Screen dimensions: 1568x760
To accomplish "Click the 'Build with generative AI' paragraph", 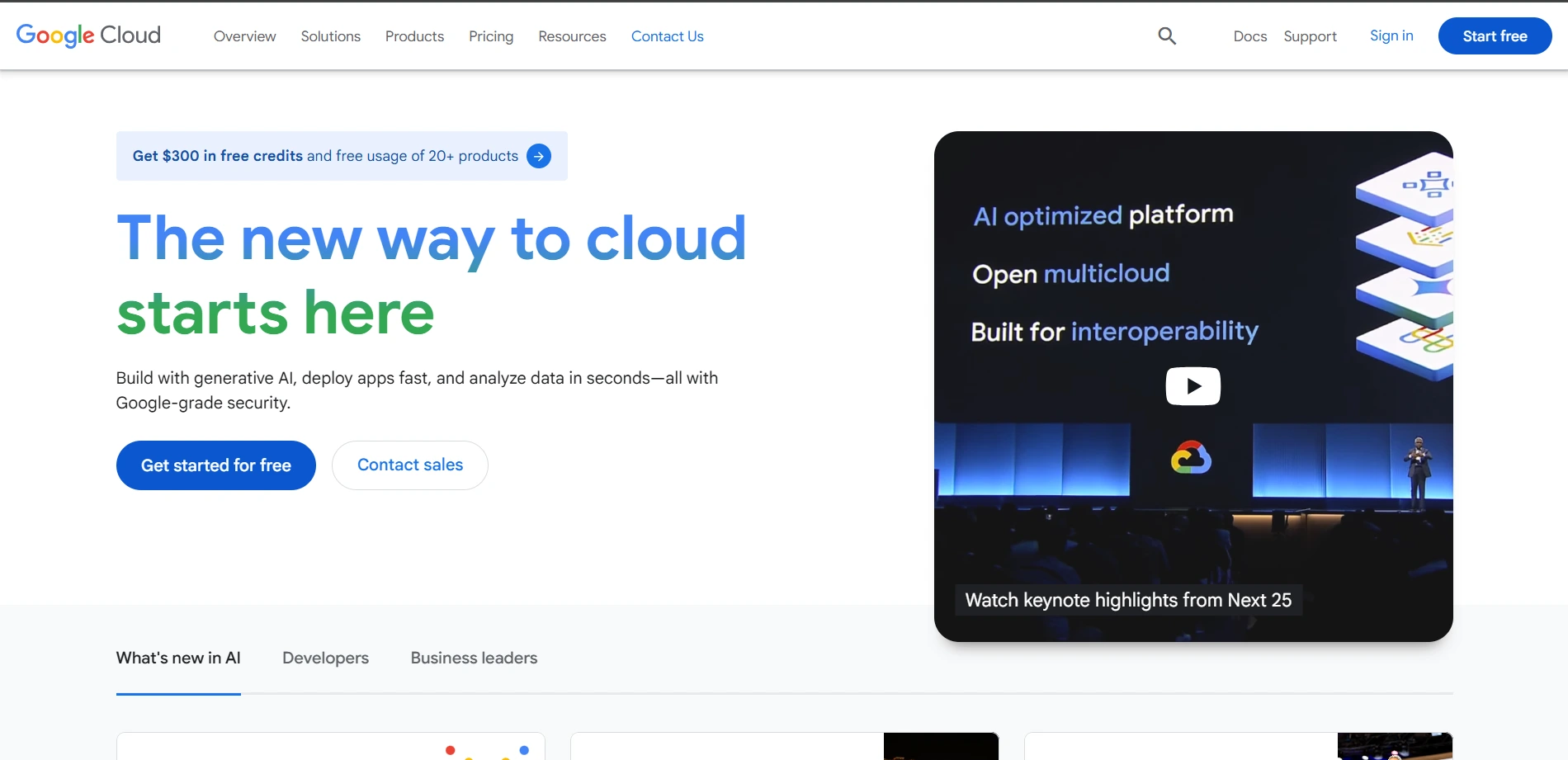I will tap(417, 390).
